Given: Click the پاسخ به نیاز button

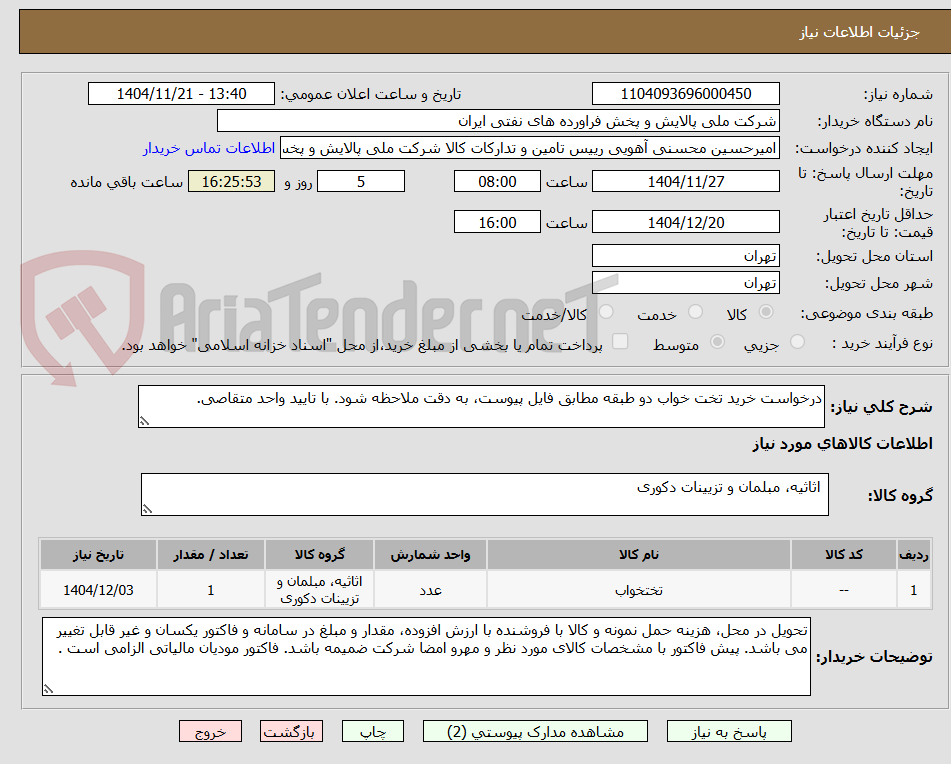Looking at the screenshot, I should pos(729,731).
